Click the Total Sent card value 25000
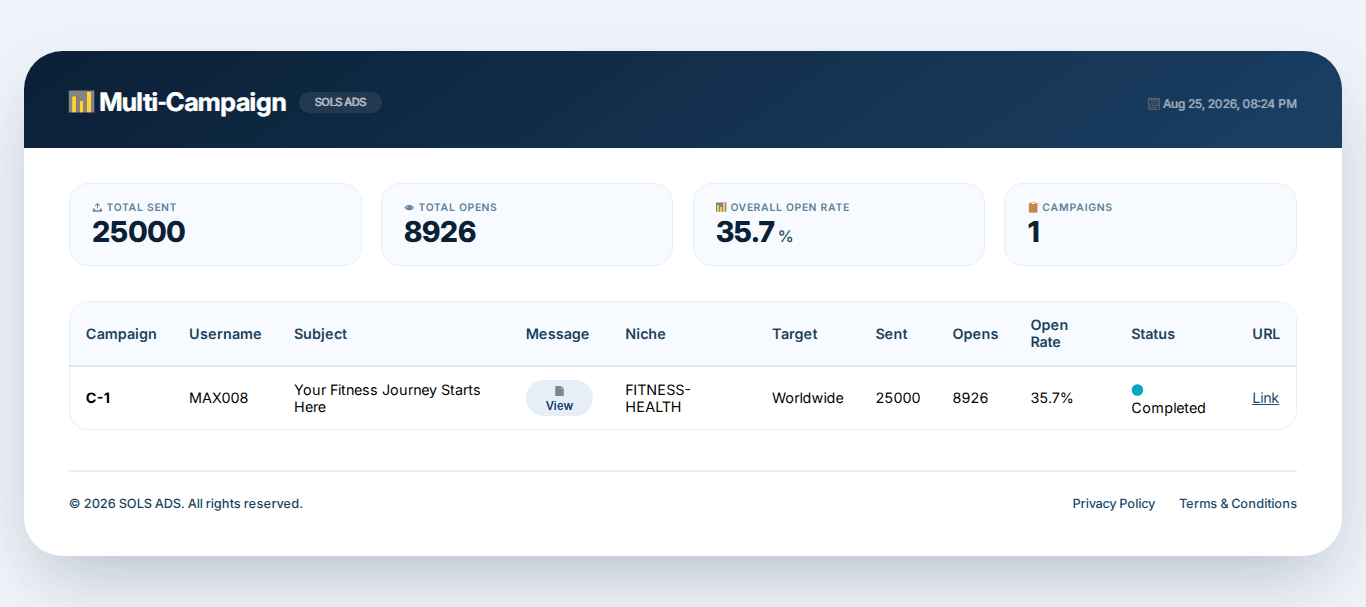Image resolution: width=1366 pixels, height=607 pixels. click(139, 232)
